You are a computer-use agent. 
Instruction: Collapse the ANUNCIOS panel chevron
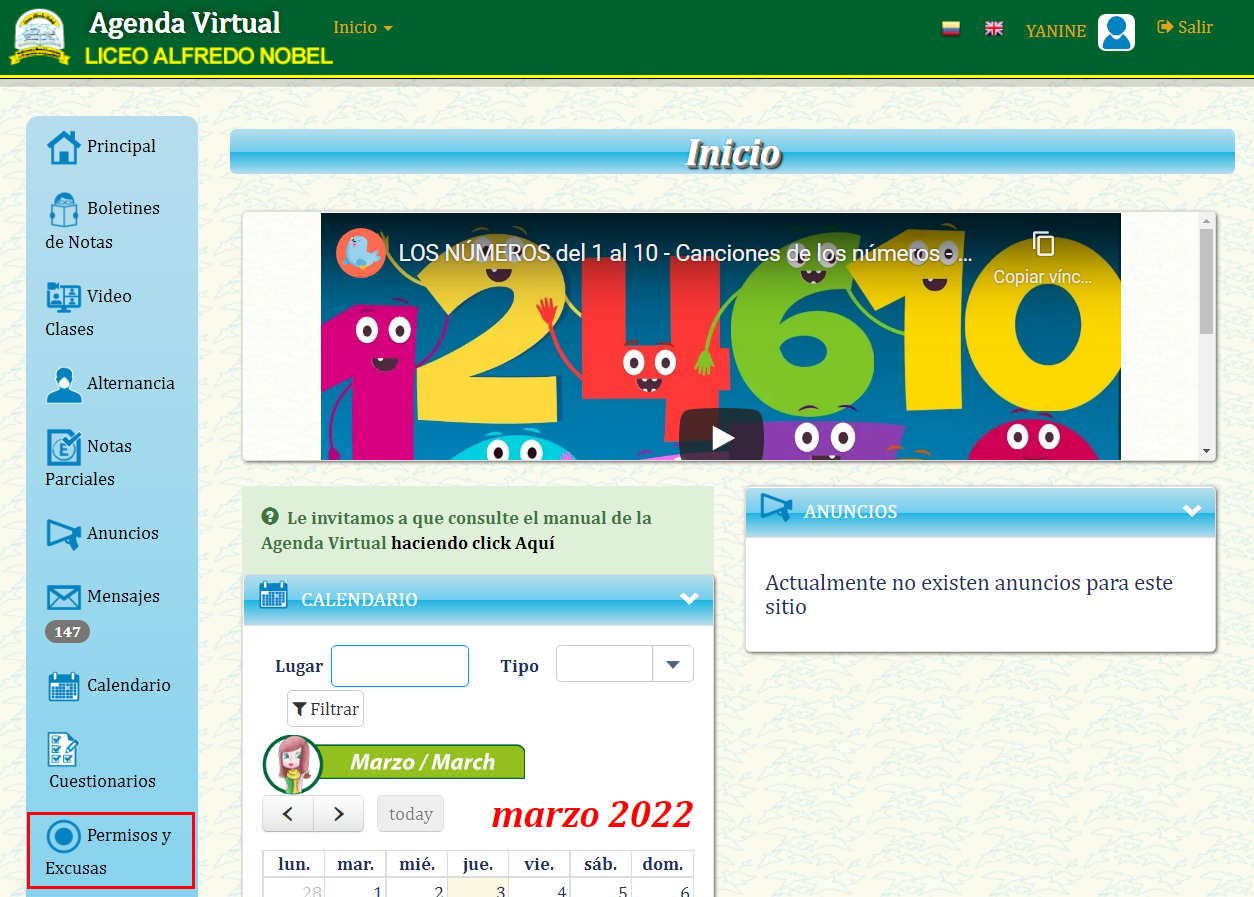coord(1192,510)
